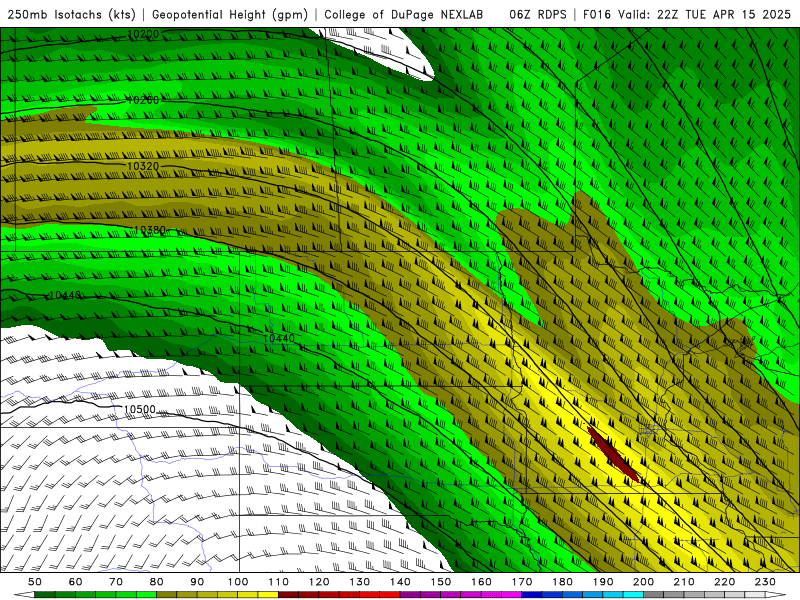
Task: Click the 130 value on the color scale
Action: (x=360, y=582)
